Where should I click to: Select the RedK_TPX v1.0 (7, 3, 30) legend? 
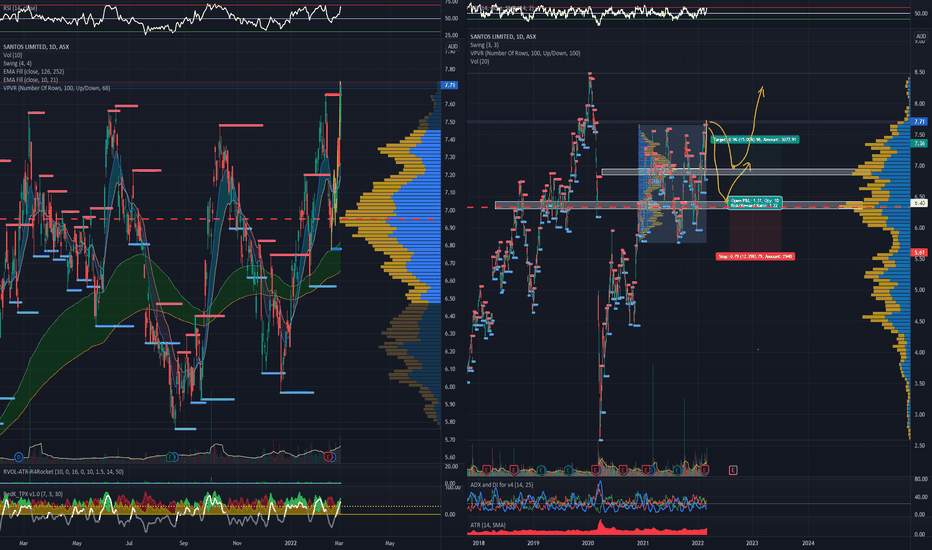[33, 494]
